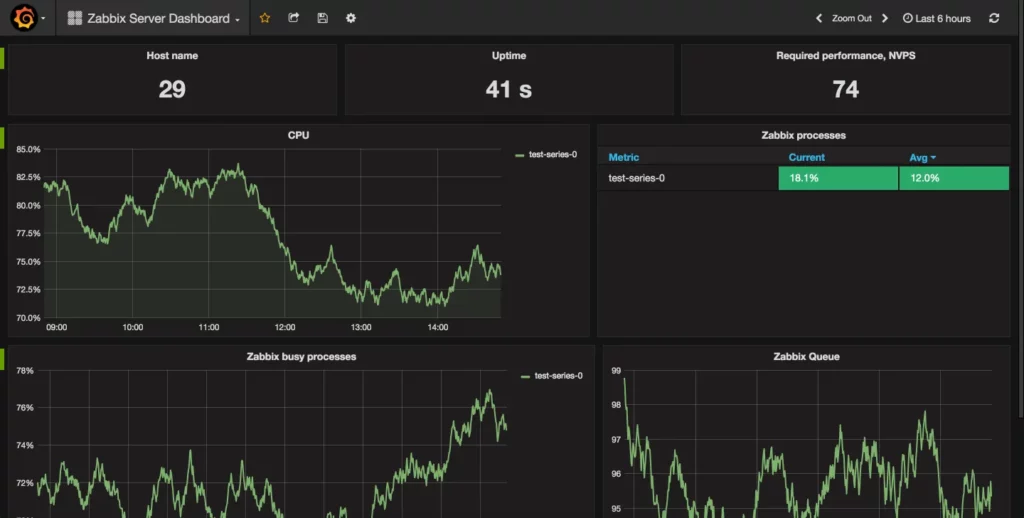Viewport: 1024px width, 518px height.
Task: Refresh dashboard using the refresh icon
Action: coord(994,18)
